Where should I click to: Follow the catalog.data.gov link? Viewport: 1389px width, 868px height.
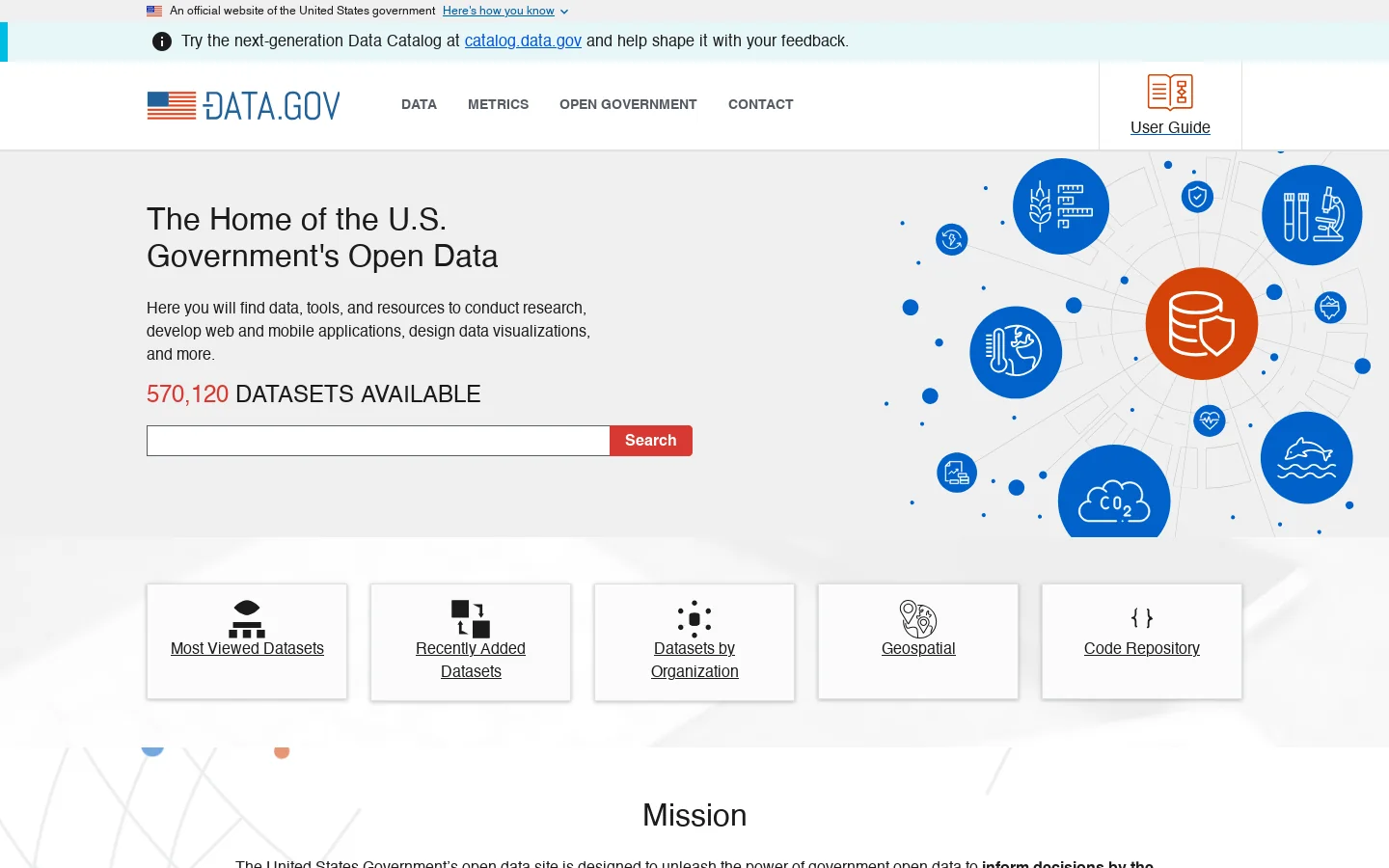click(523, 41)
